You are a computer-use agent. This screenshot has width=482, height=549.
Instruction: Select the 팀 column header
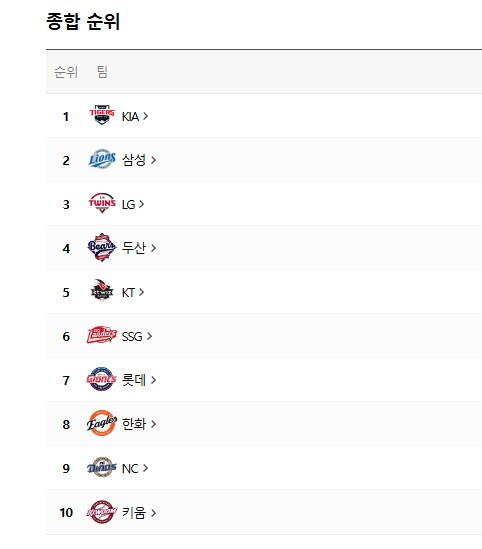point(102,72)
